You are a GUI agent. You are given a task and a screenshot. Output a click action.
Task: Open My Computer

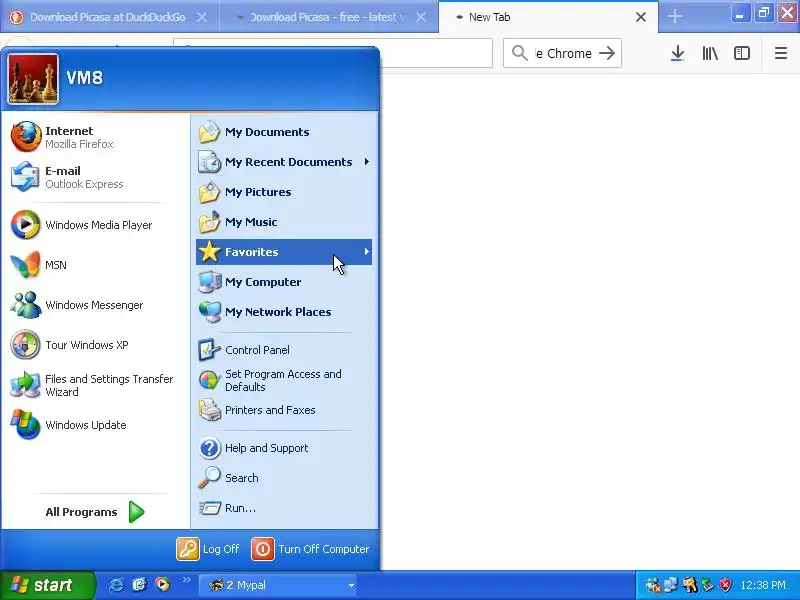(x=284, y=282)
